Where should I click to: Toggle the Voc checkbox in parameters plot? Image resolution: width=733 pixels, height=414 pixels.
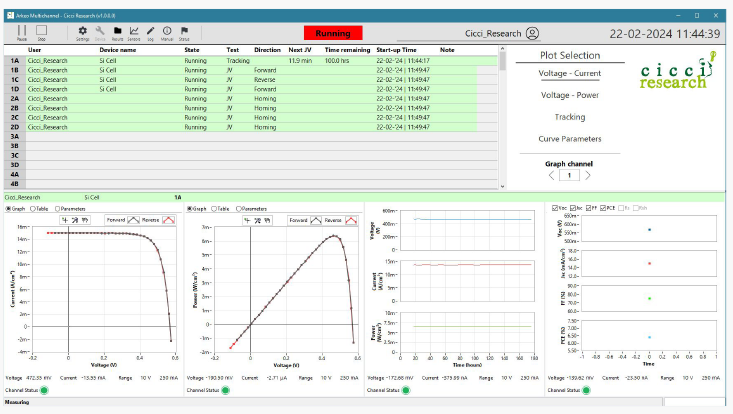[553, 208]
